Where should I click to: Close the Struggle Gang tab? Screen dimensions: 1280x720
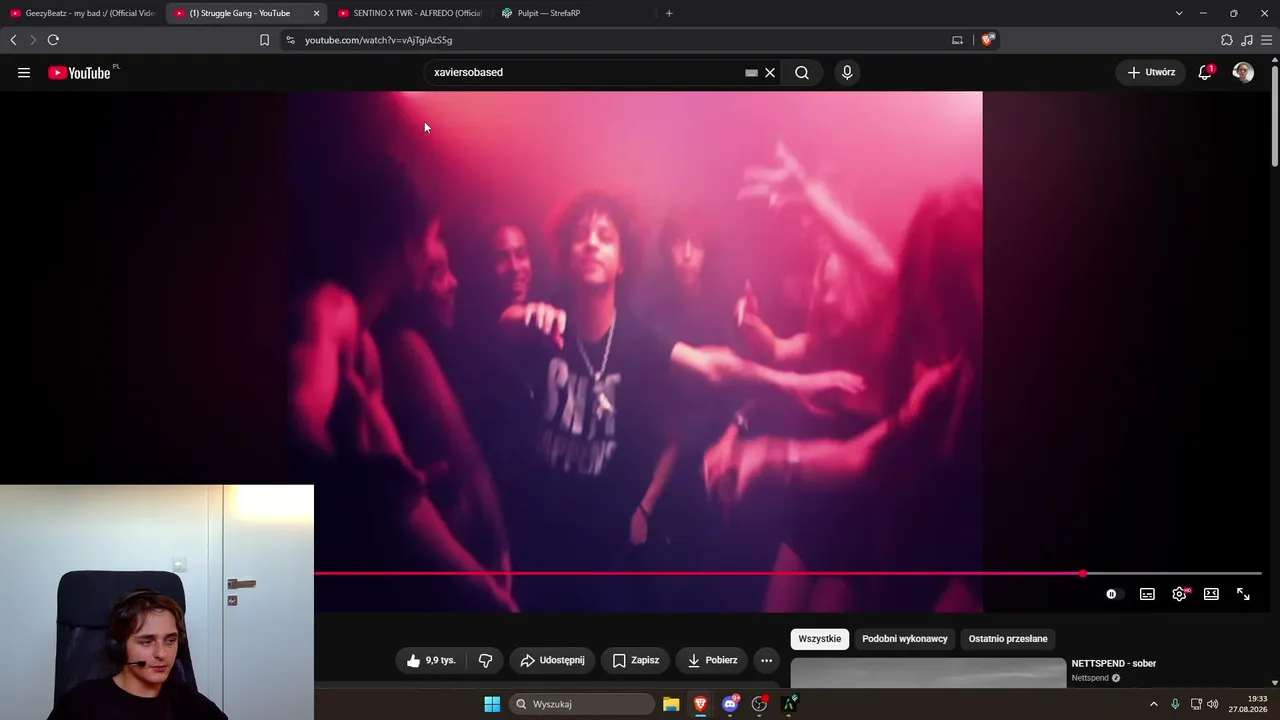tap(317, 13)
